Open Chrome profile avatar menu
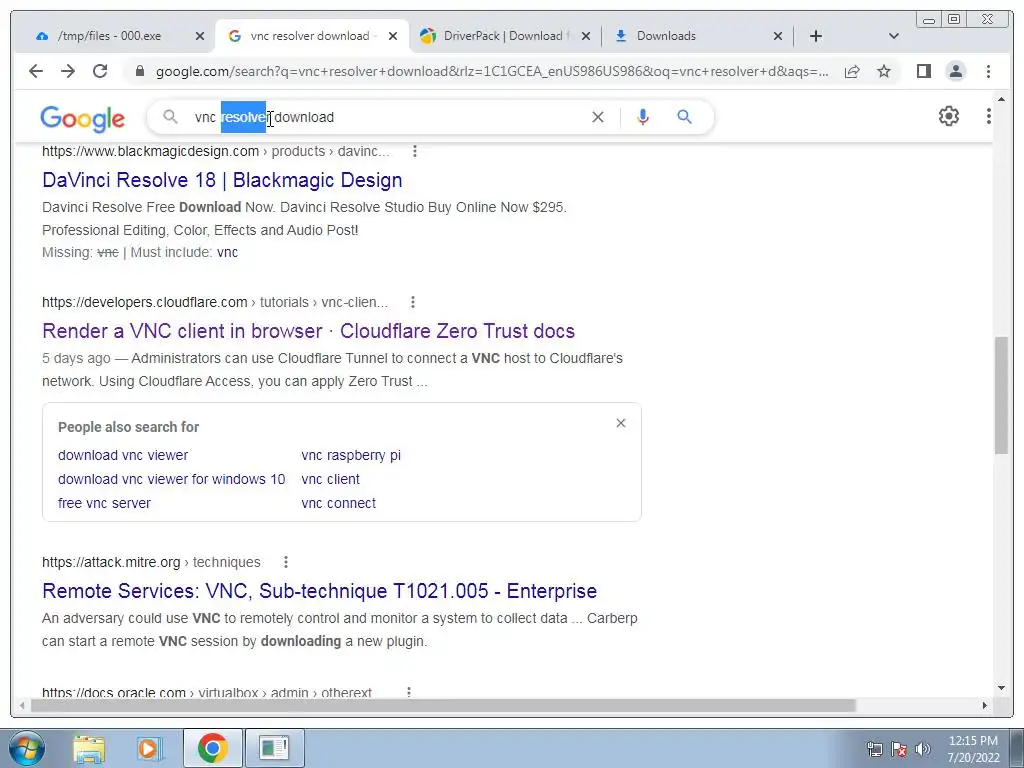 (x=955, y=71)
